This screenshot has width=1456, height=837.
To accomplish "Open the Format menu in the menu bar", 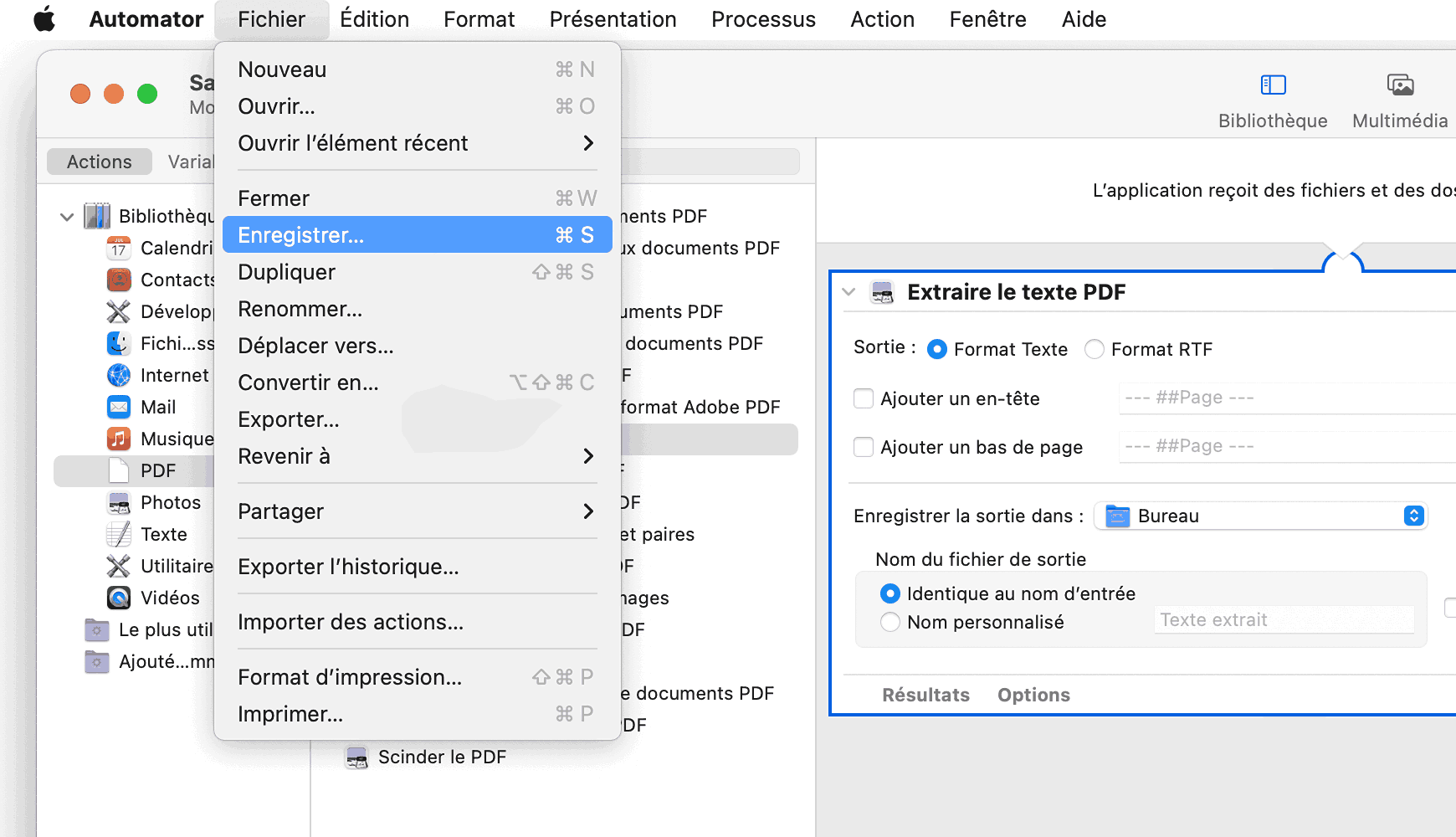I will [479, 19].
